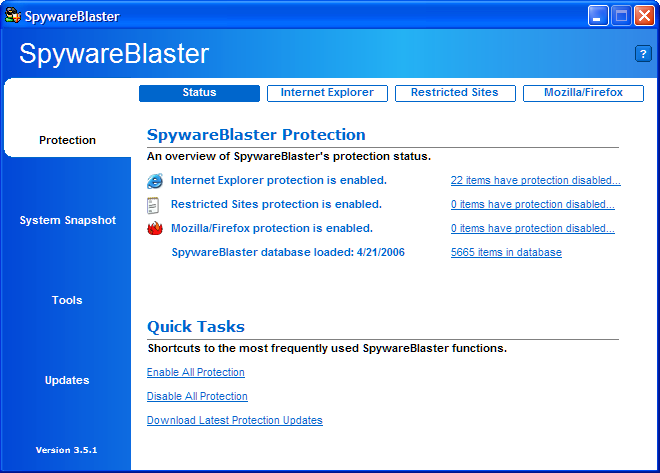This screenshot has width=660, height=473.
Task: Minimize the SpywareBlaster window
Action: click(598, 16)
